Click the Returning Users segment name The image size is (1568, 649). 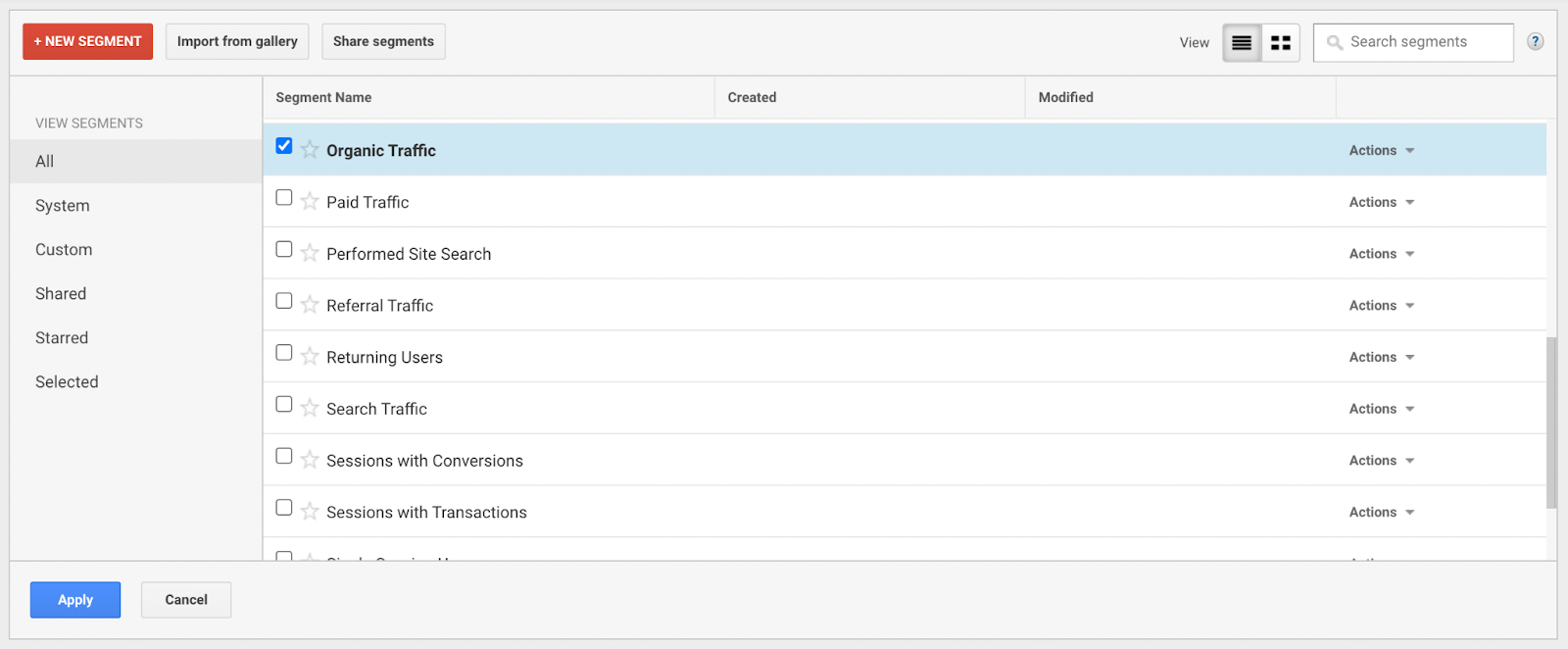coord(384,358)
